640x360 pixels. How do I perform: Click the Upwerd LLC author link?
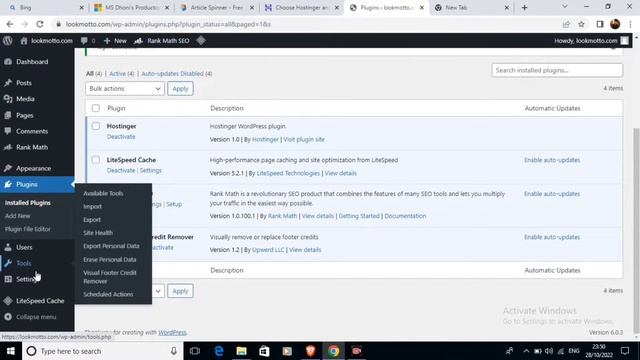tap(268, 250)
